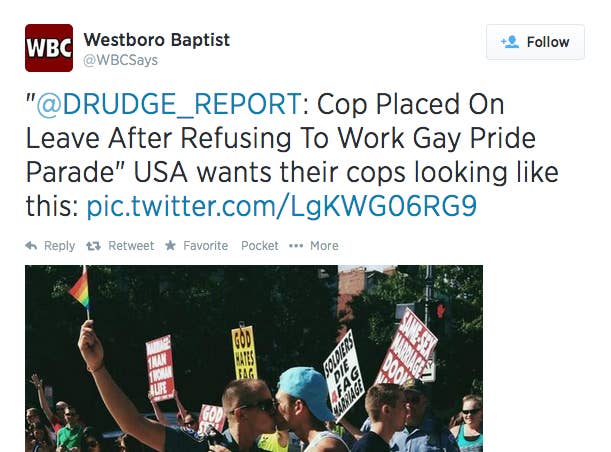Open the @DRUDGE_REPORT mention link
The width and height of the screenshot is (611, 452).
click(x=169, y=104)
